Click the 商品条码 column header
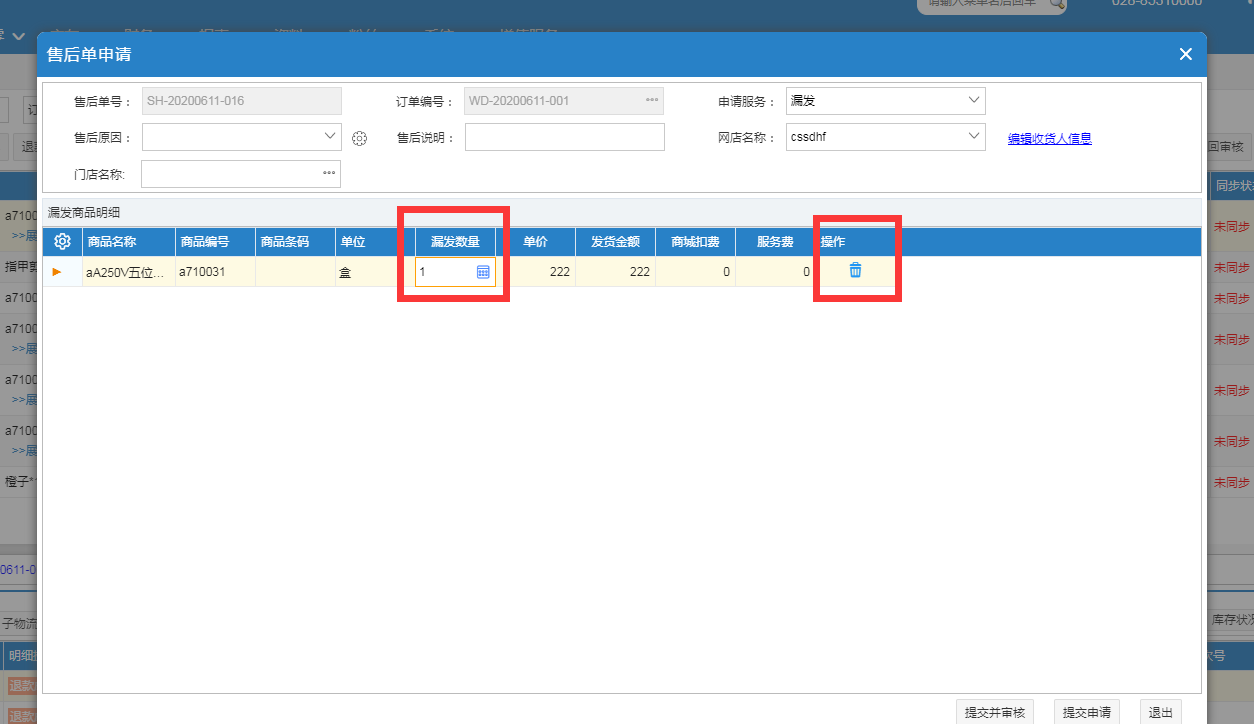Screen dimensions: 1254x724 [296, 242]
